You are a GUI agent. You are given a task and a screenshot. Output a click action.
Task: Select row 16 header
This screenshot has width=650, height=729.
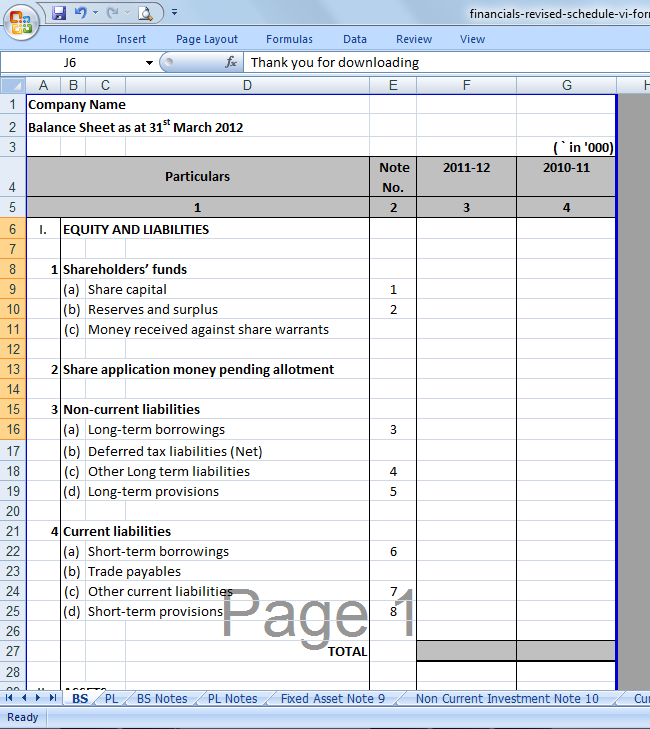point(13,429)
